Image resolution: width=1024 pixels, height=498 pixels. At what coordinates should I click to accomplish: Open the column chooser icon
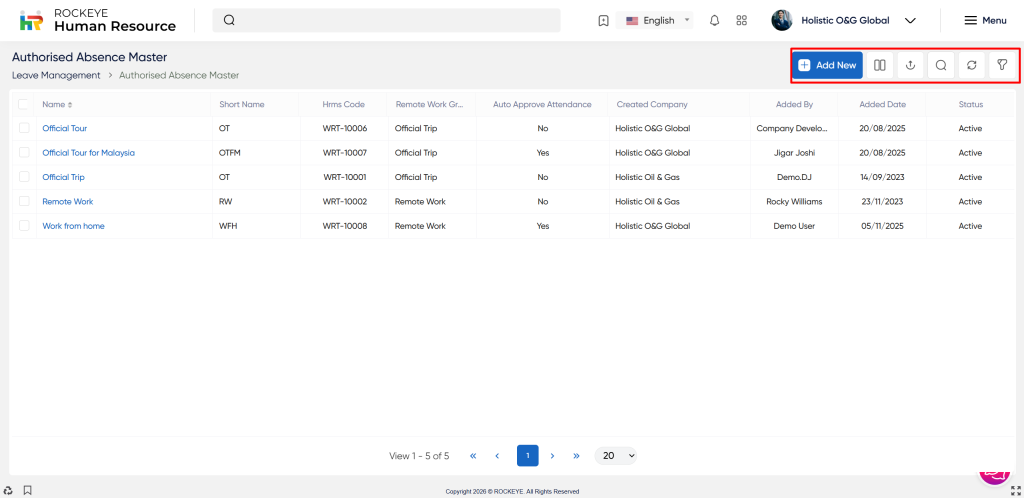[879, 65]
